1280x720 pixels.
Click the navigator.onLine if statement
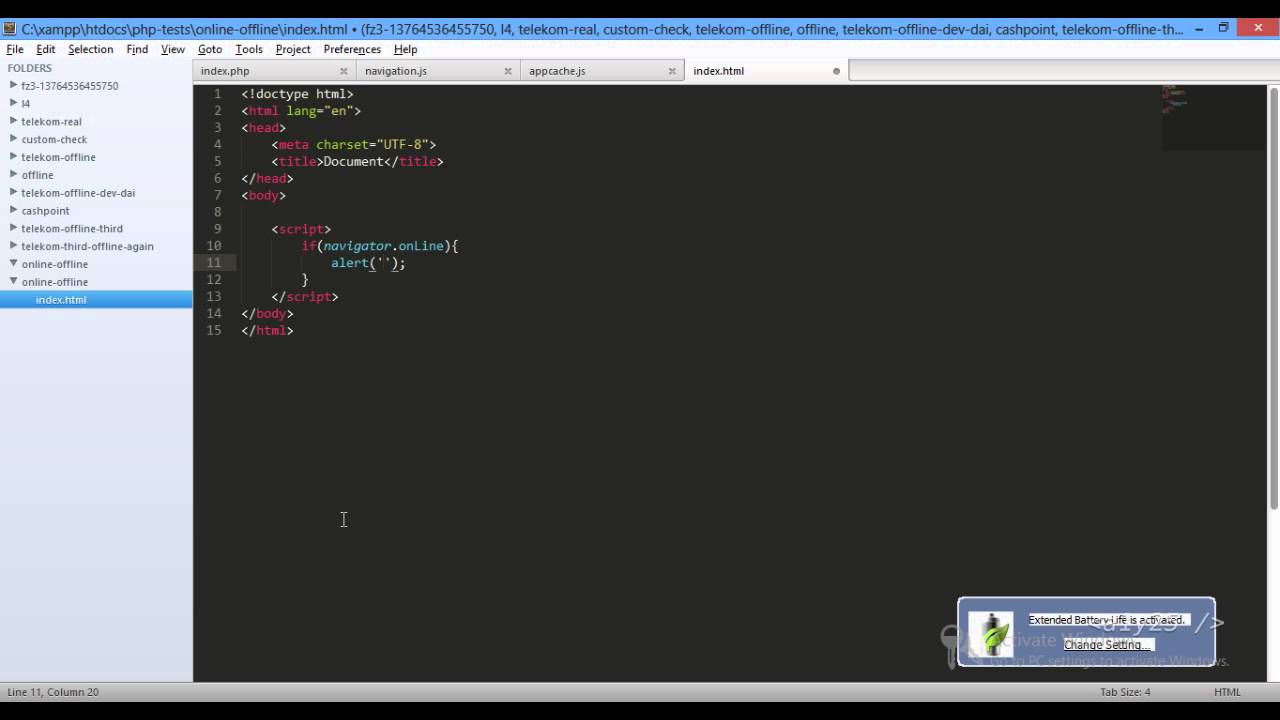click(380, 246)
